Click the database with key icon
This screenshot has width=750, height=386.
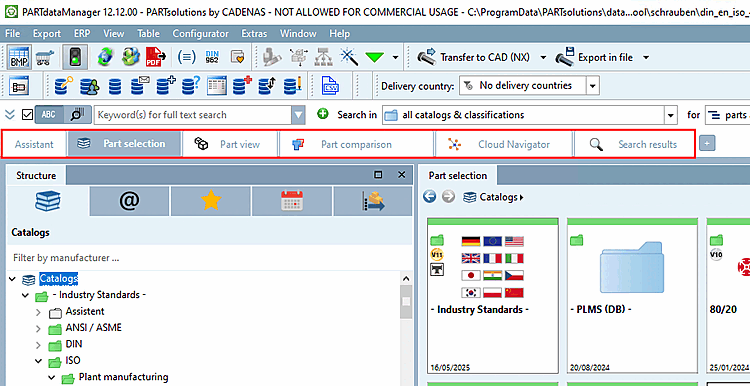point(64,87)
